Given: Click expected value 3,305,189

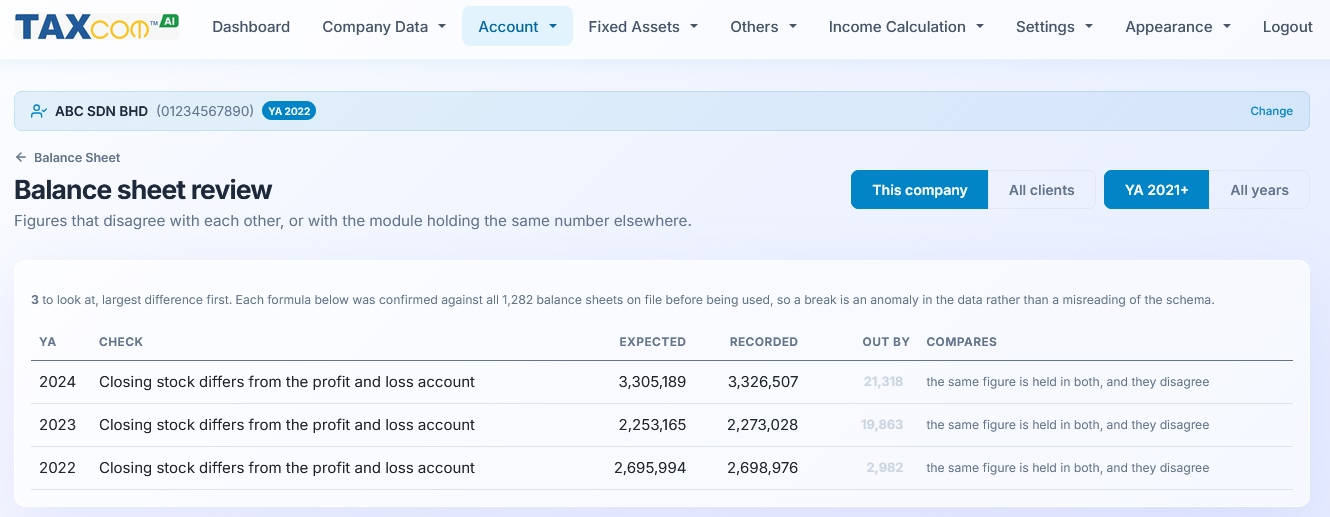Looking at the screenshot, I should (x=652, y=382).
